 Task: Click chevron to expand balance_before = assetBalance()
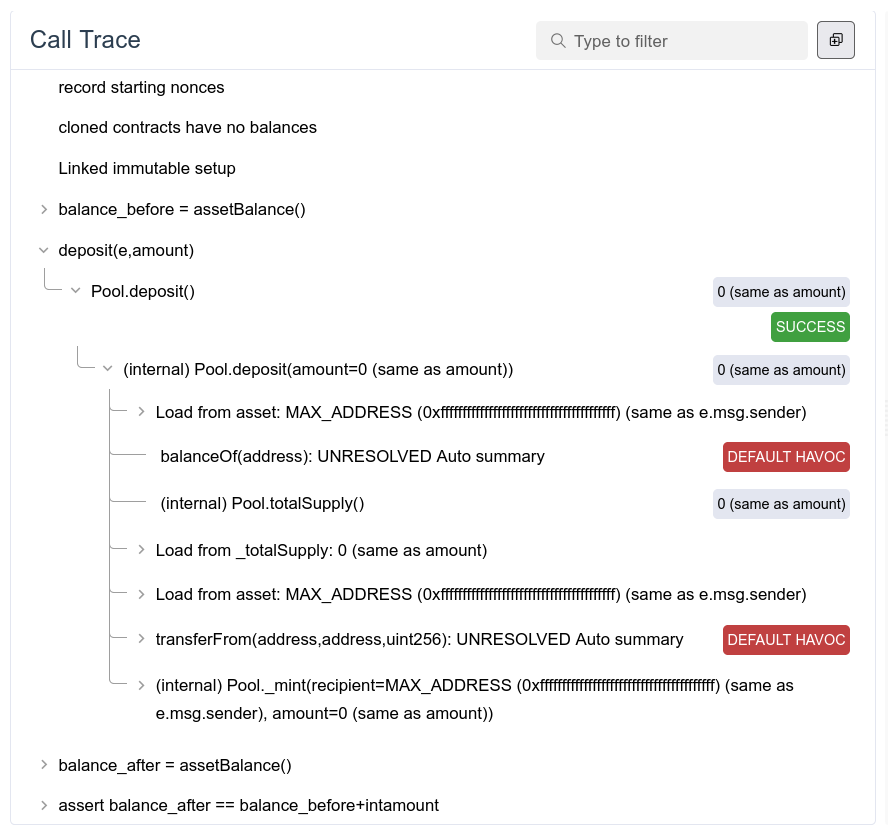click(44, 209)
